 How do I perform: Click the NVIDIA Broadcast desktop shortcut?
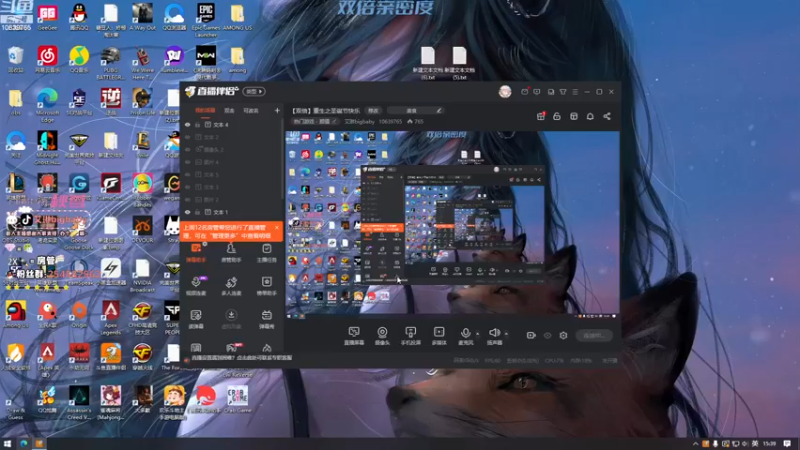tap(142, 276)
